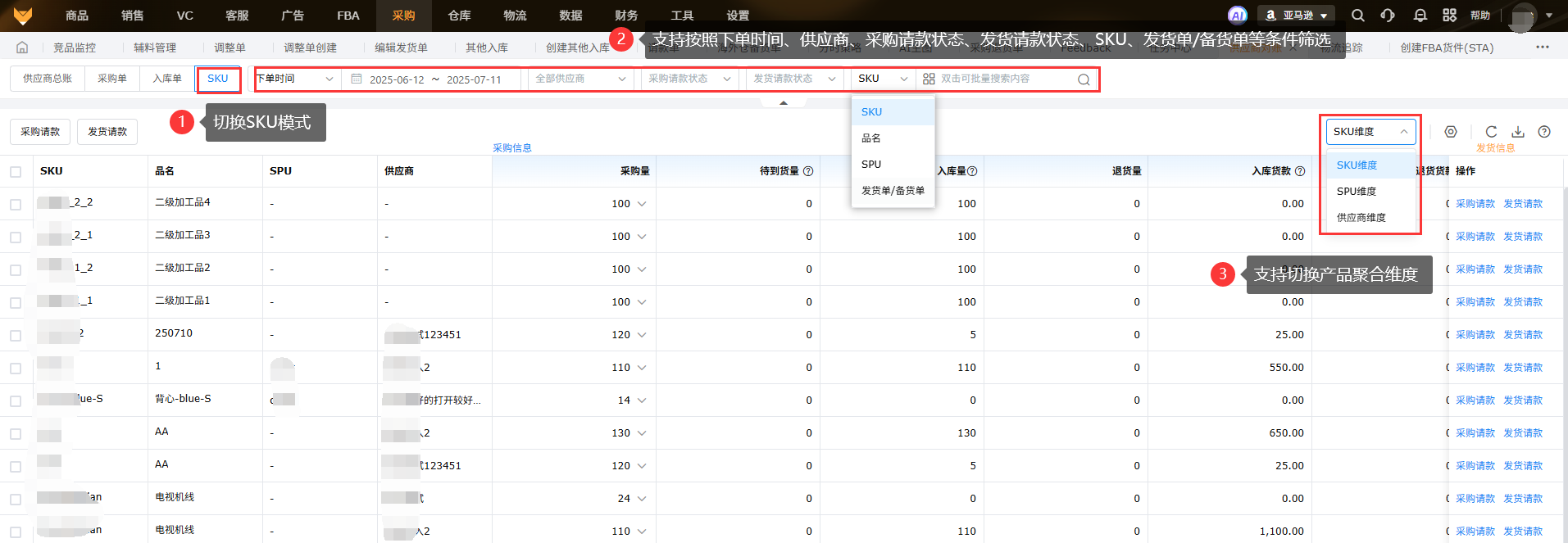The image size is (1568, 543).
Task: Refresh the table with reload icon
Action: tap(1491, 132)
